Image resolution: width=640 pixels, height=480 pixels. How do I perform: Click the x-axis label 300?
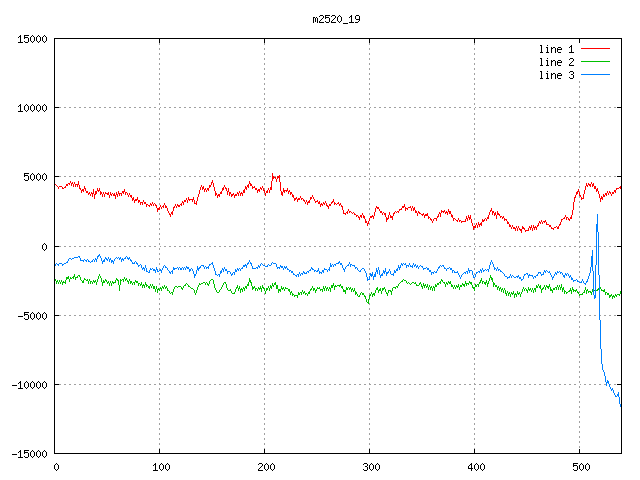(x=371, y=467)
